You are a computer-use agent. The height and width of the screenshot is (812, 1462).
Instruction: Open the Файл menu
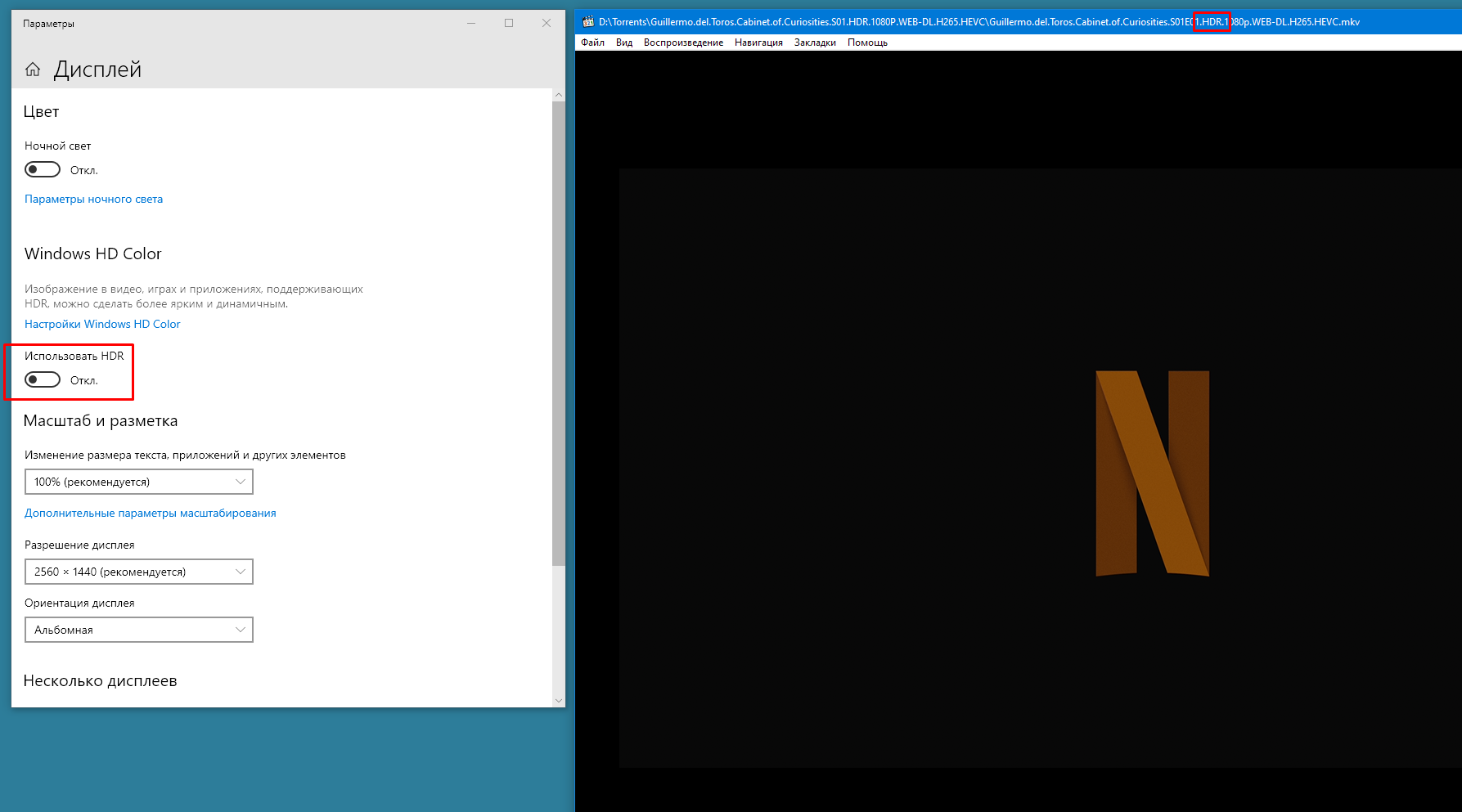tap(592, 43)
